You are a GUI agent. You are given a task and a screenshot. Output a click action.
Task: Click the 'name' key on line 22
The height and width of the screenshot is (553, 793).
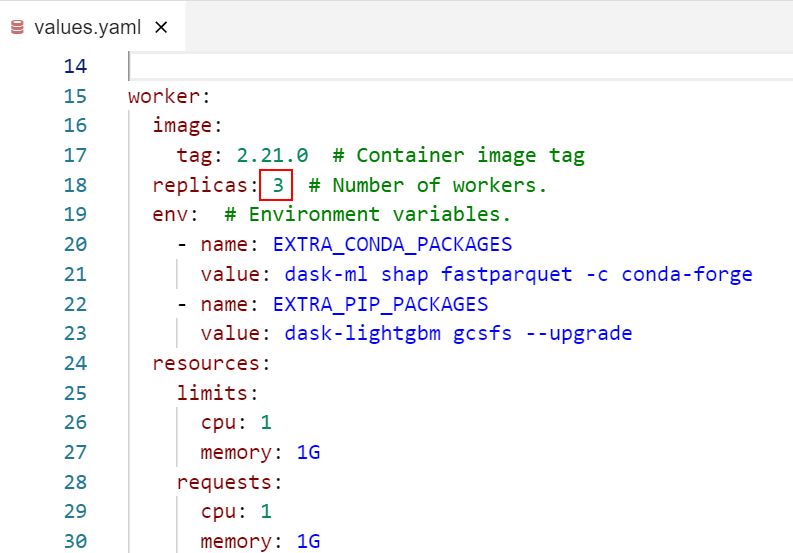[224, 305]
